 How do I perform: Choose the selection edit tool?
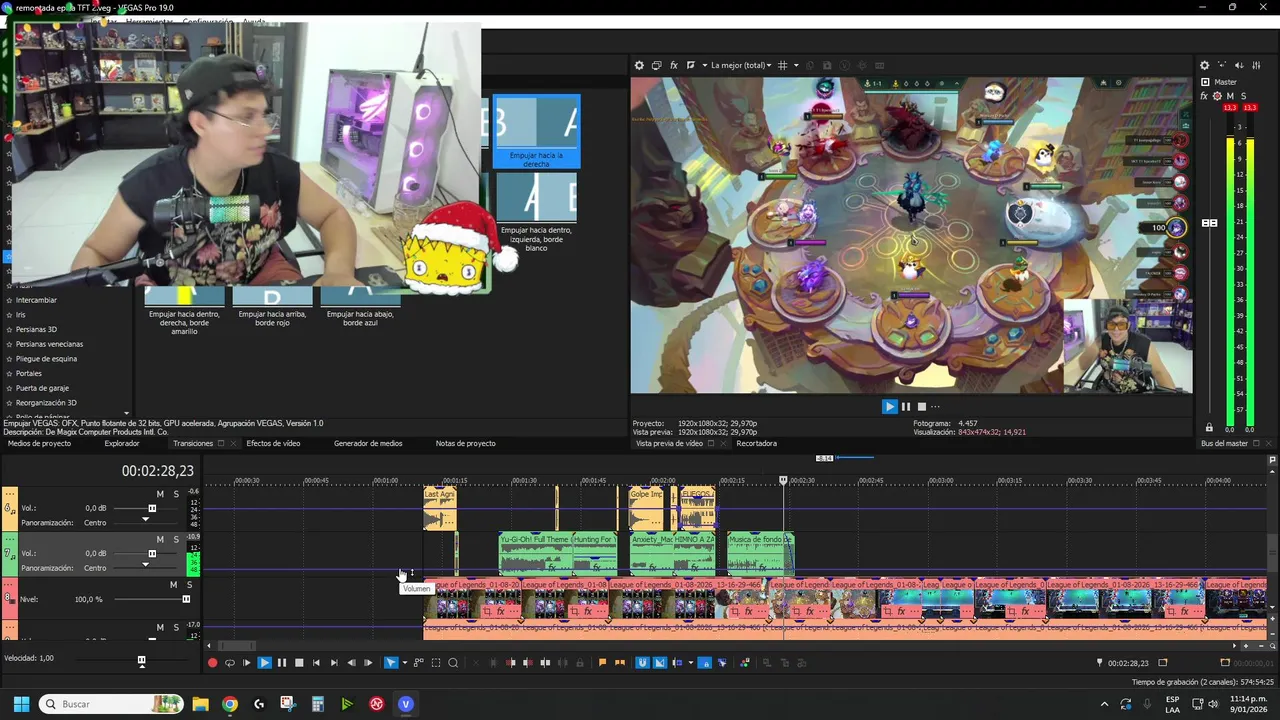(436, 662)
